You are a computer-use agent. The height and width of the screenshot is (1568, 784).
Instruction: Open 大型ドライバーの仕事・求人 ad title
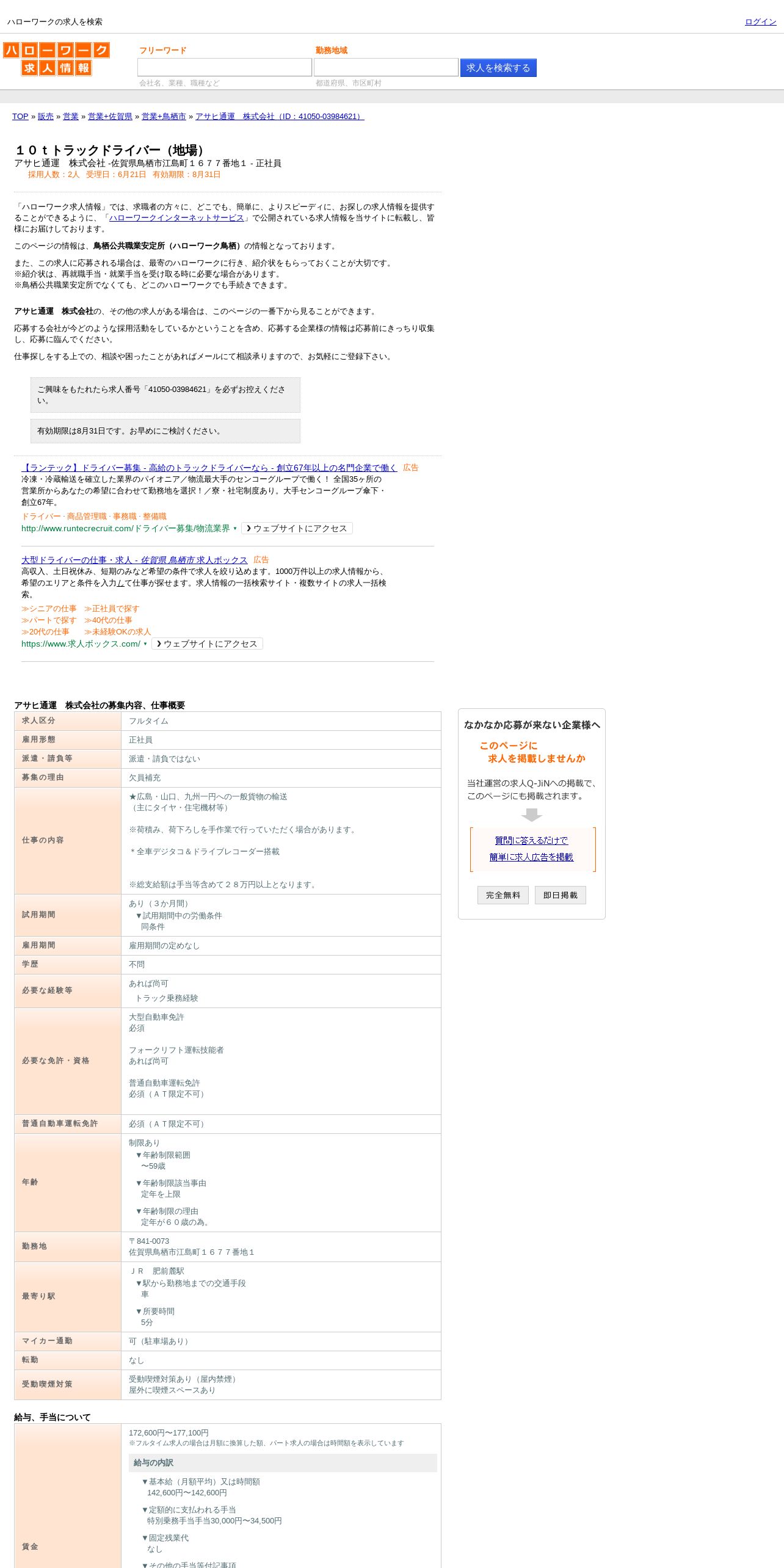click(134, 560)
